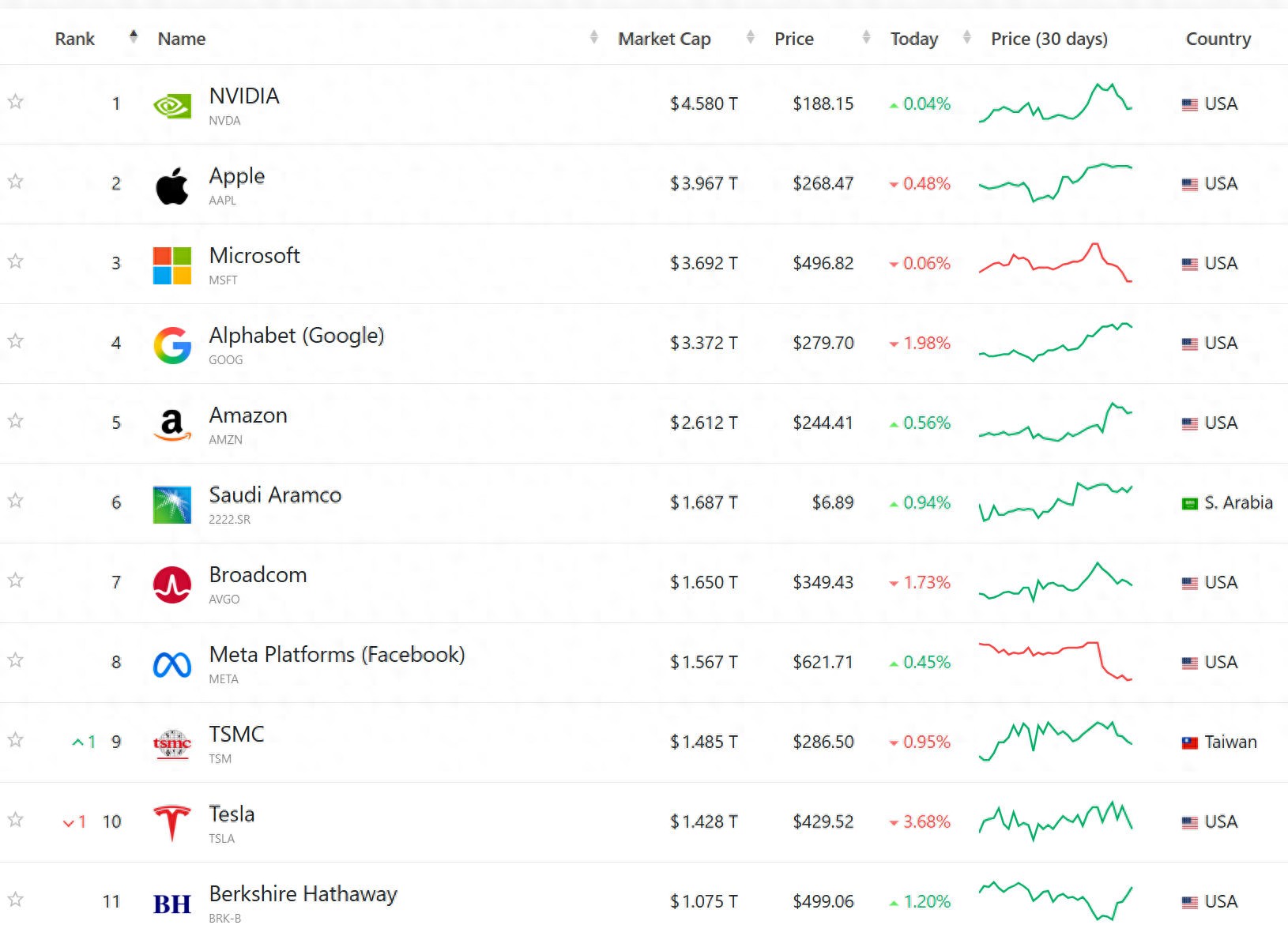
Task: Star NVIDIA as a favorite
Action: point(16,102)
